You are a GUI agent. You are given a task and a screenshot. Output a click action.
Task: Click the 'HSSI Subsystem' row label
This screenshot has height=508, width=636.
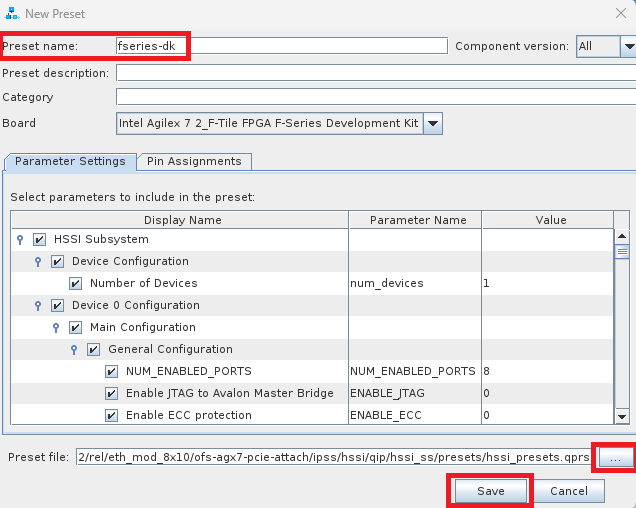[x=101, y=239]
